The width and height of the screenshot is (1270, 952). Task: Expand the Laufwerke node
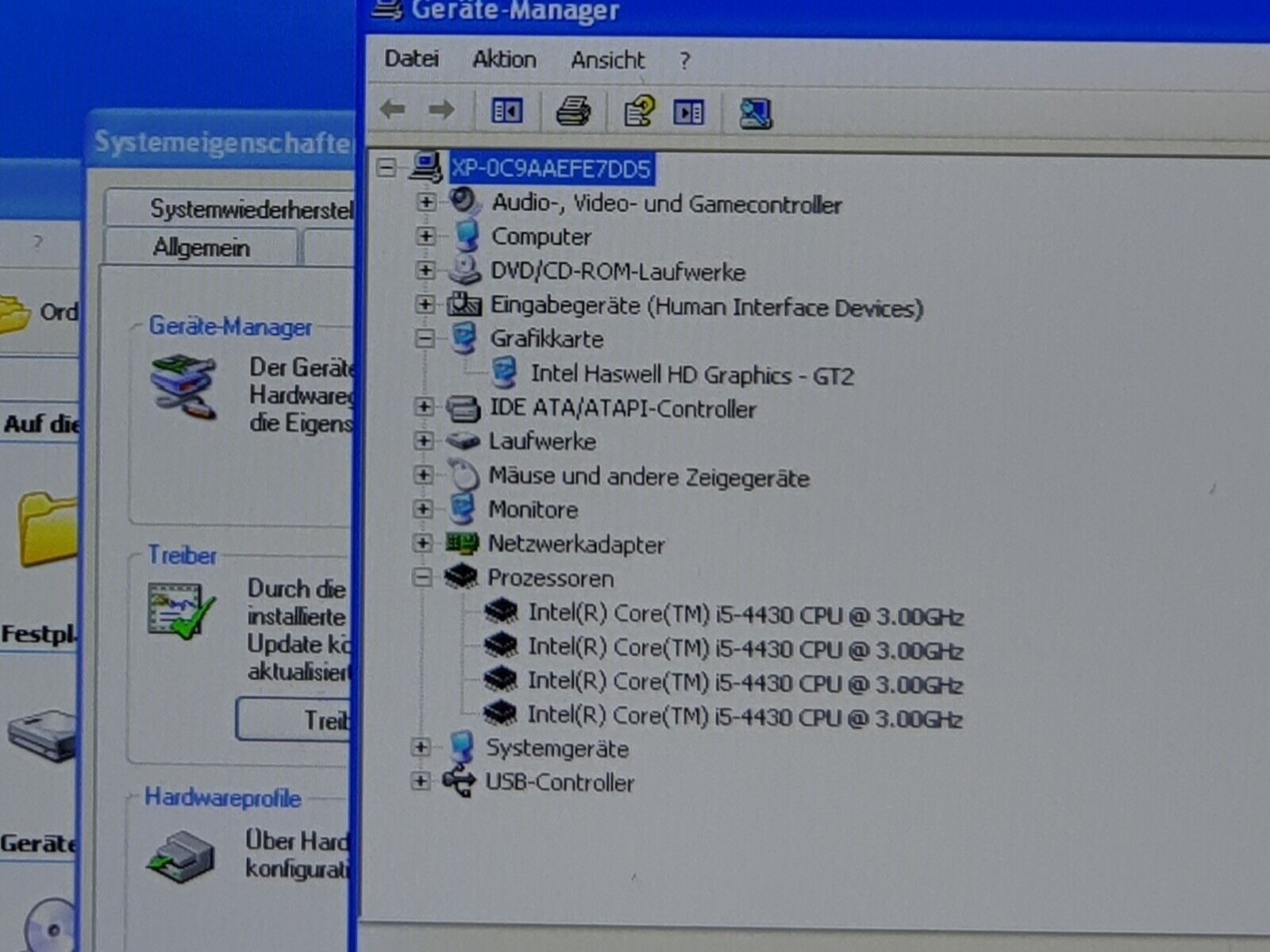coord(424,440)
